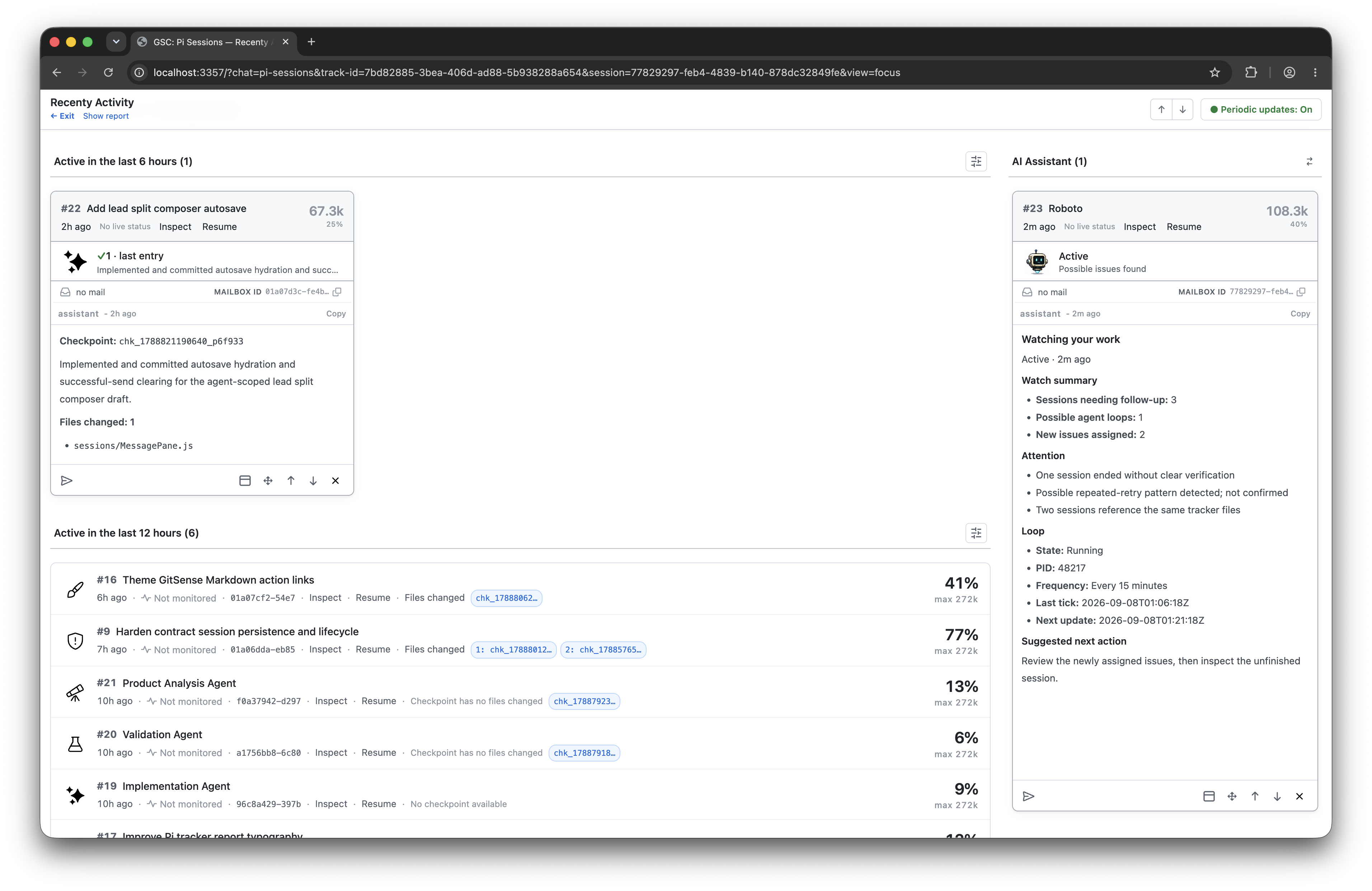1372x891 pixels.
Task: Toggle the Periodic updates: On button
Action: [1261, 109]
